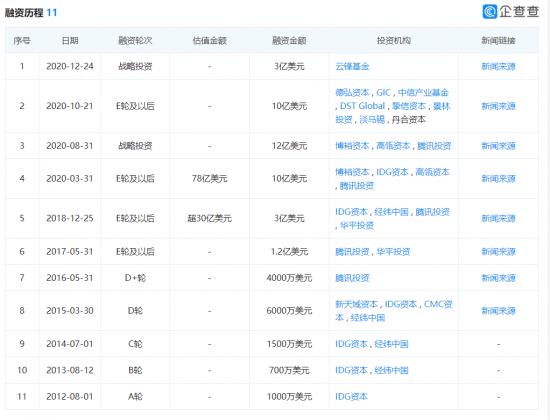550x420 pixels.
Task: Select the date 2014-07-01 cell
Action: 70,344
